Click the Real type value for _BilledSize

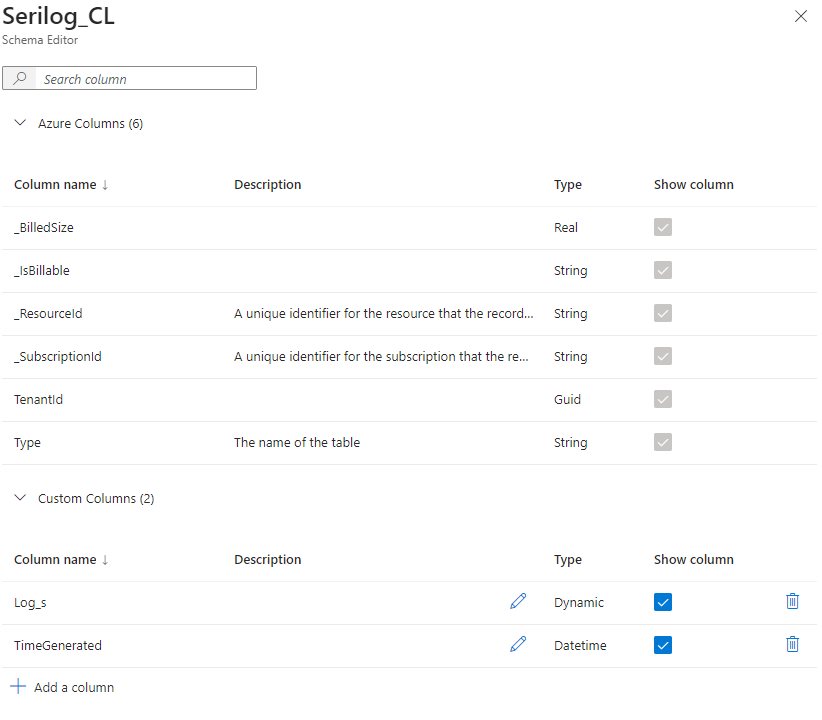pyautogui.click(x=566, y=228)
